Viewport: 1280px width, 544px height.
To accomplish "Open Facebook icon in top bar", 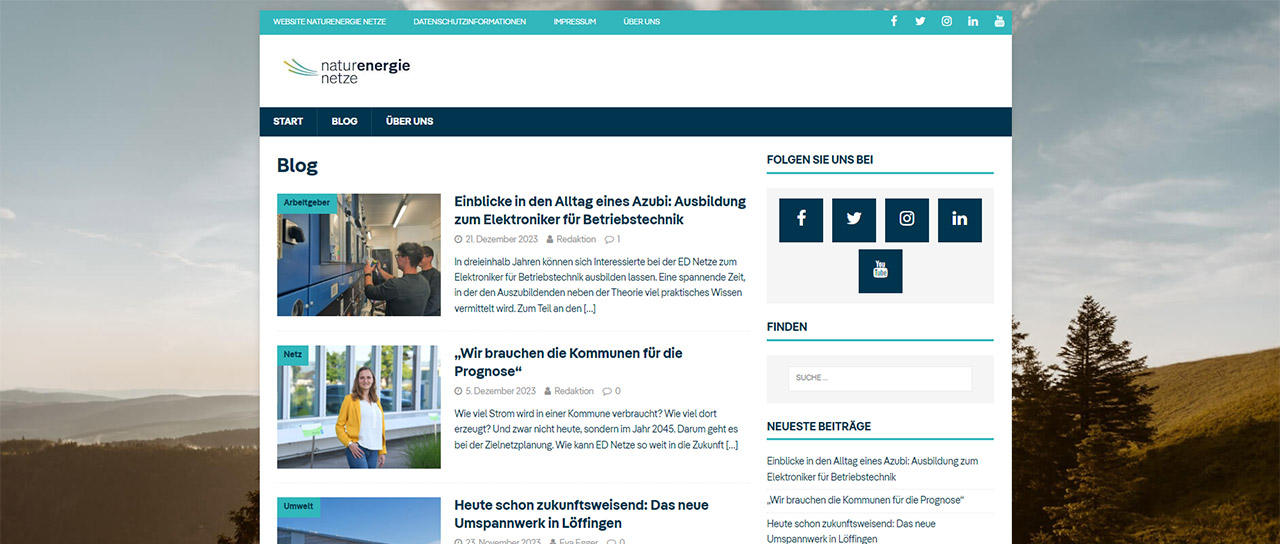I will pyautogui.click(x=894, y=21).
